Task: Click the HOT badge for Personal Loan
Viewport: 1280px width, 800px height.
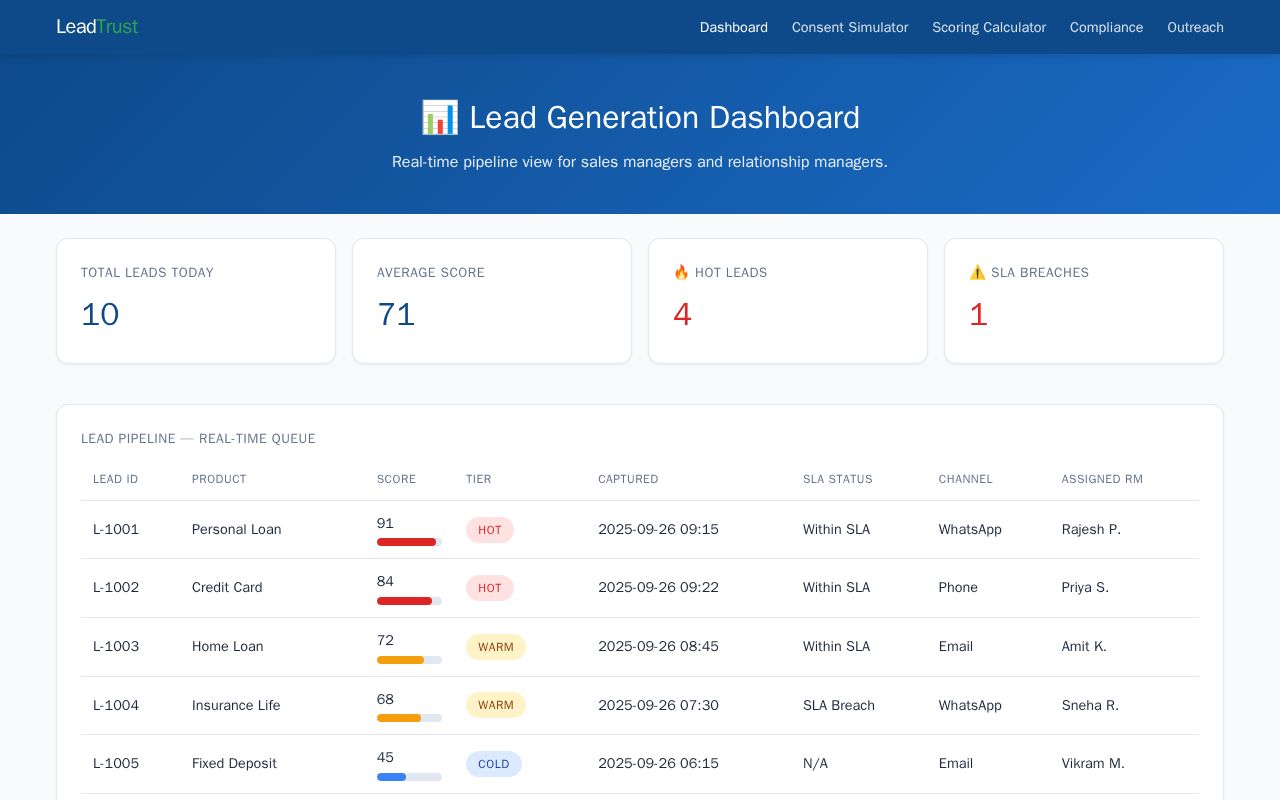Action: (490, 530)
